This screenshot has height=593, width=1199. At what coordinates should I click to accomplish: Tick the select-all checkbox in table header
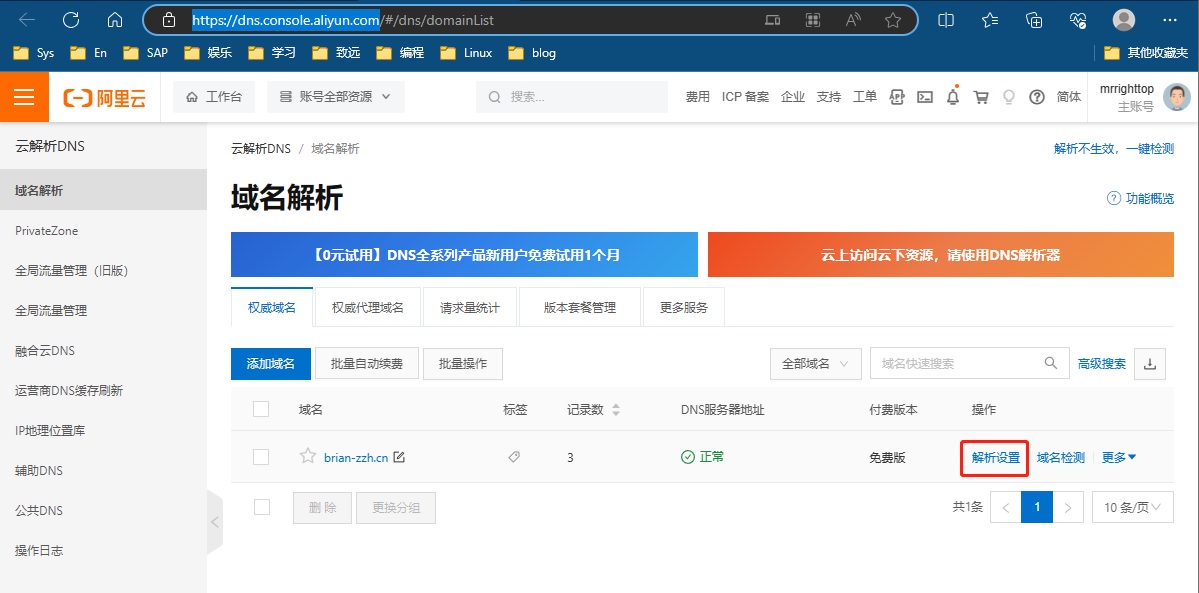tap(261, 409)
